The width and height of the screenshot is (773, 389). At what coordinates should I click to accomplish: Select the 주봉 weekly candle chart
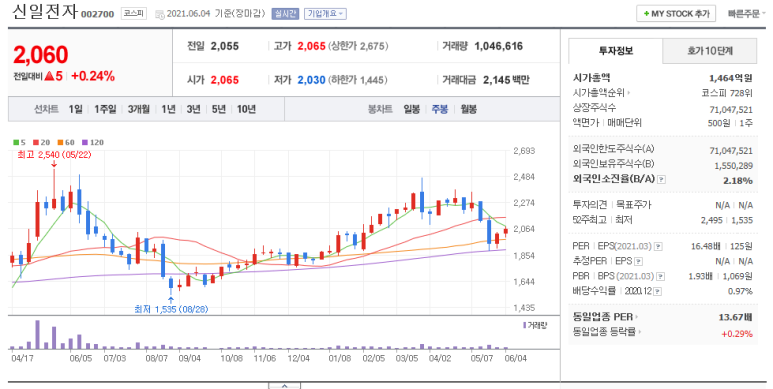440,109
